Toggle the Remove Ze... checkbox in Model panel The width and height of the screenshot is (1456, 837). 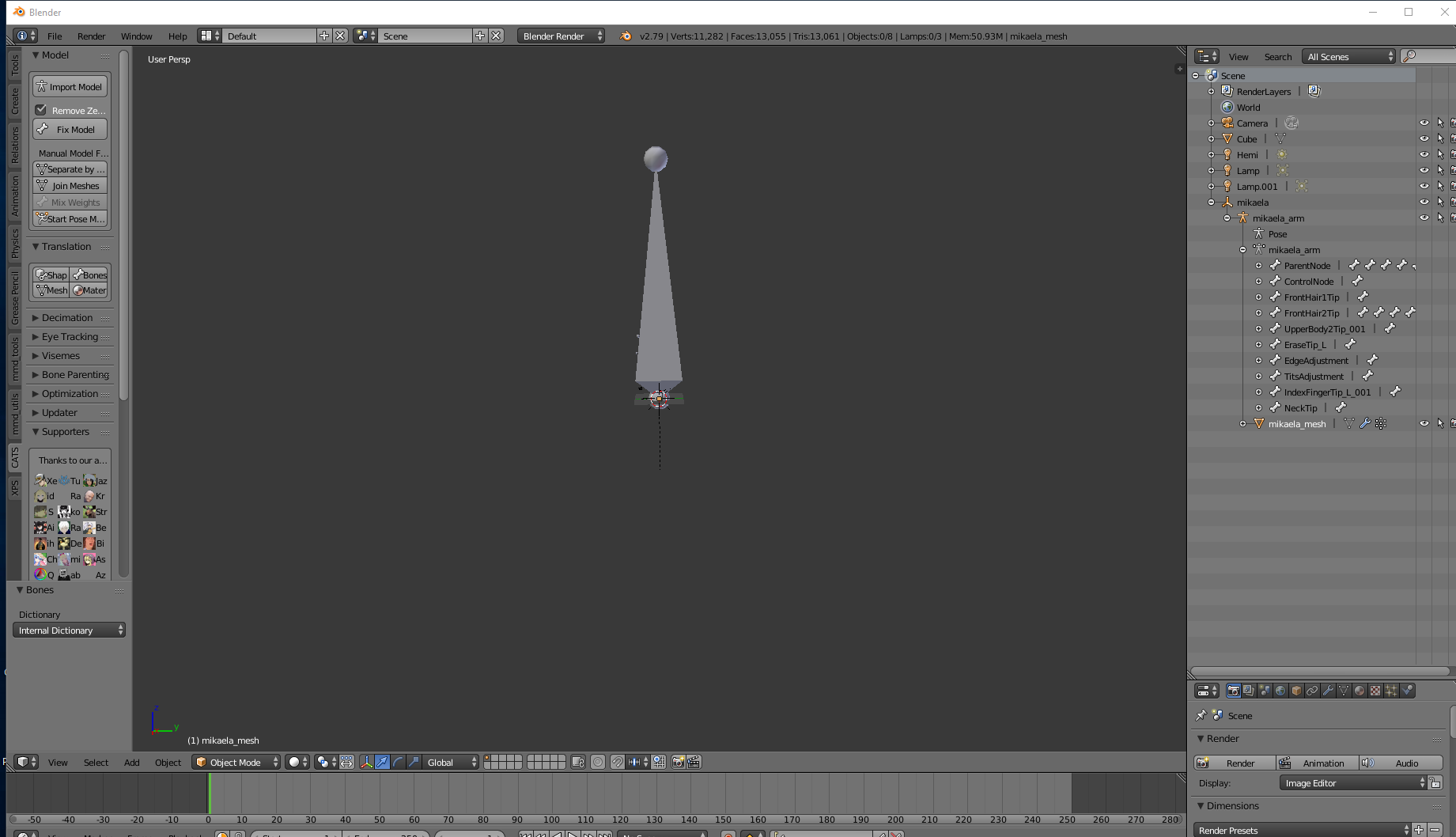tap(42, 110)
